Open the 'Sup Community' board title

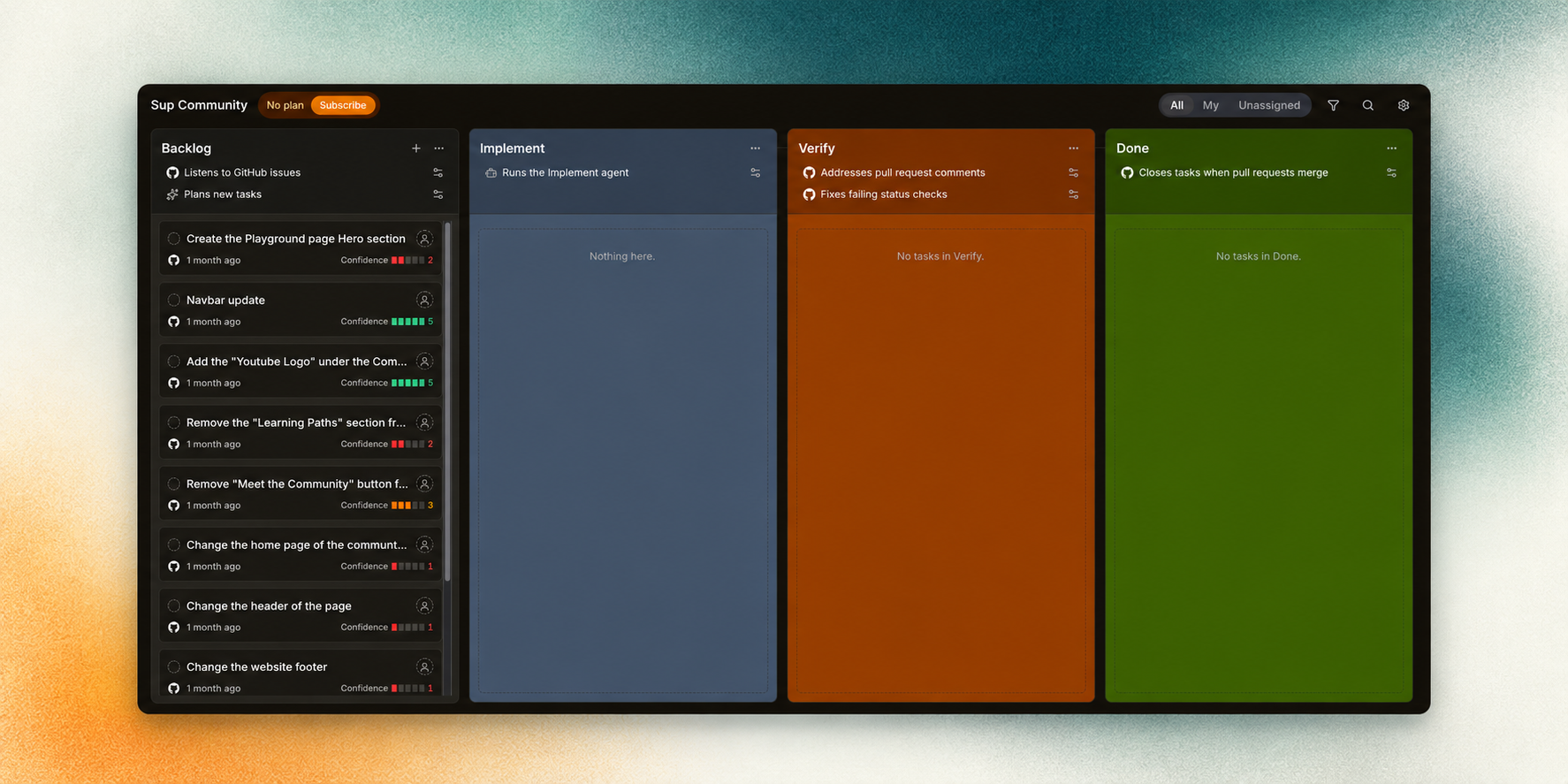199,105
